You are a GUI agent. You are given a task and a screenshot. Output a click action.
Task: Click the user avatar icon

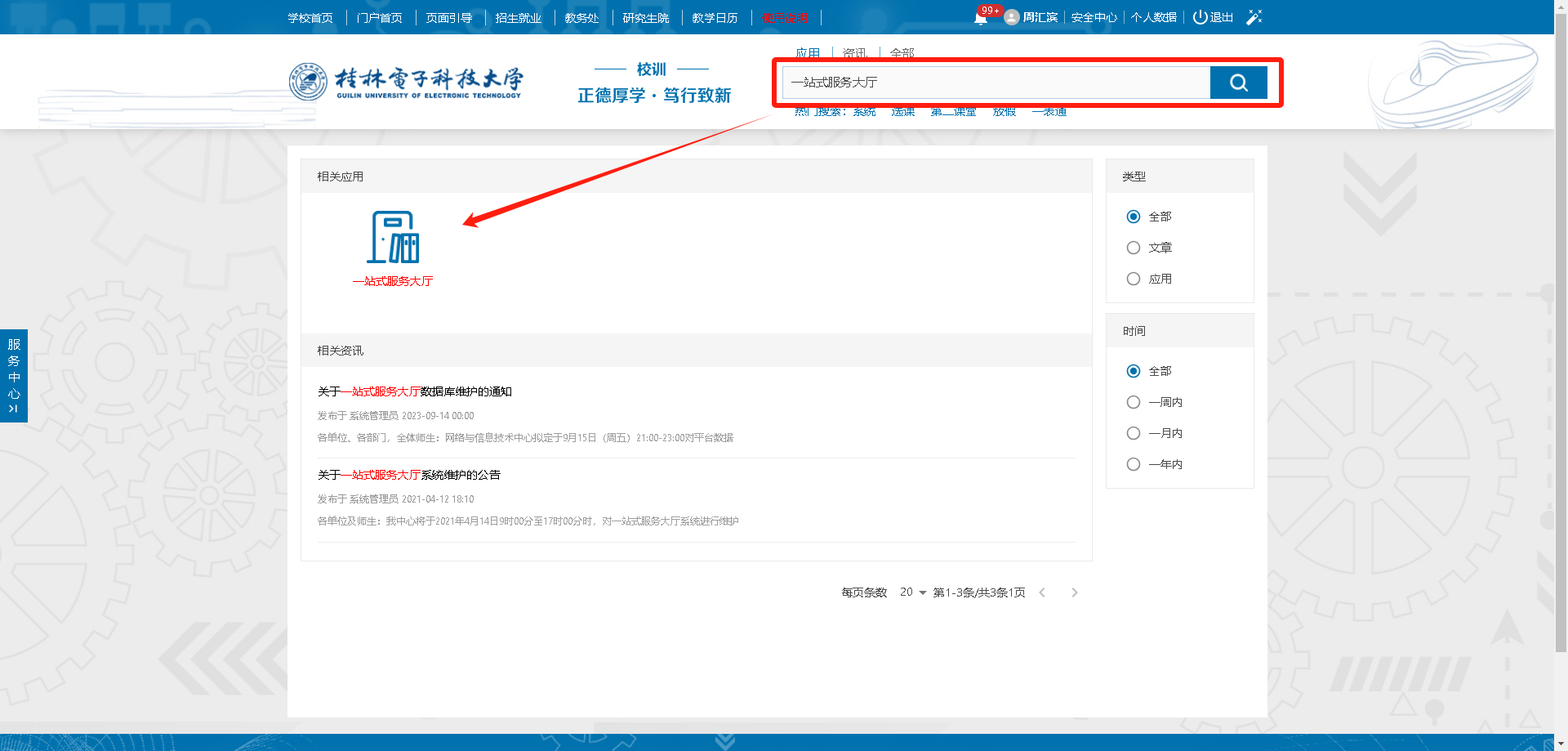1012,17
